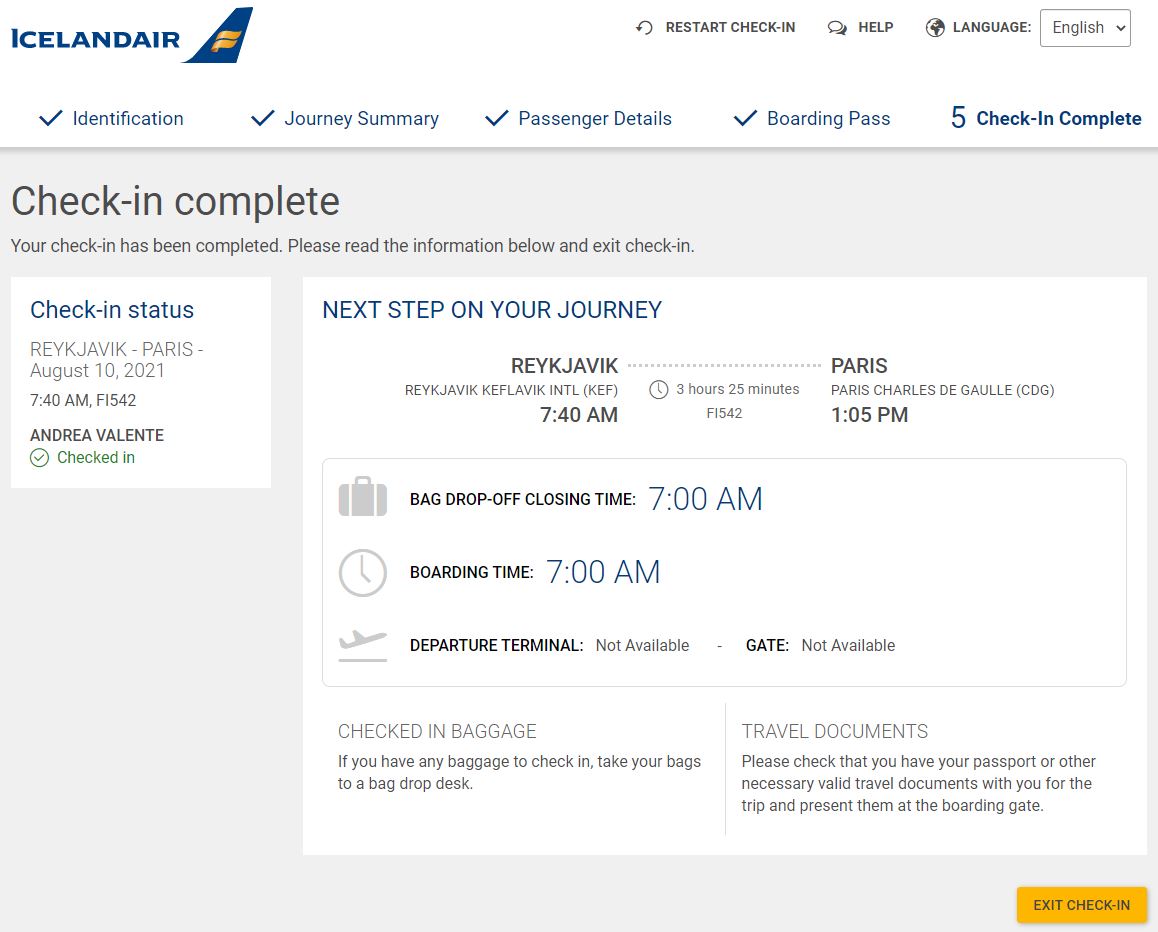Image resolution: width=1158 pixels, height=932 pixels.
Task: Click the suitcase bag drop-off icon
Action: tap(363, 496)
